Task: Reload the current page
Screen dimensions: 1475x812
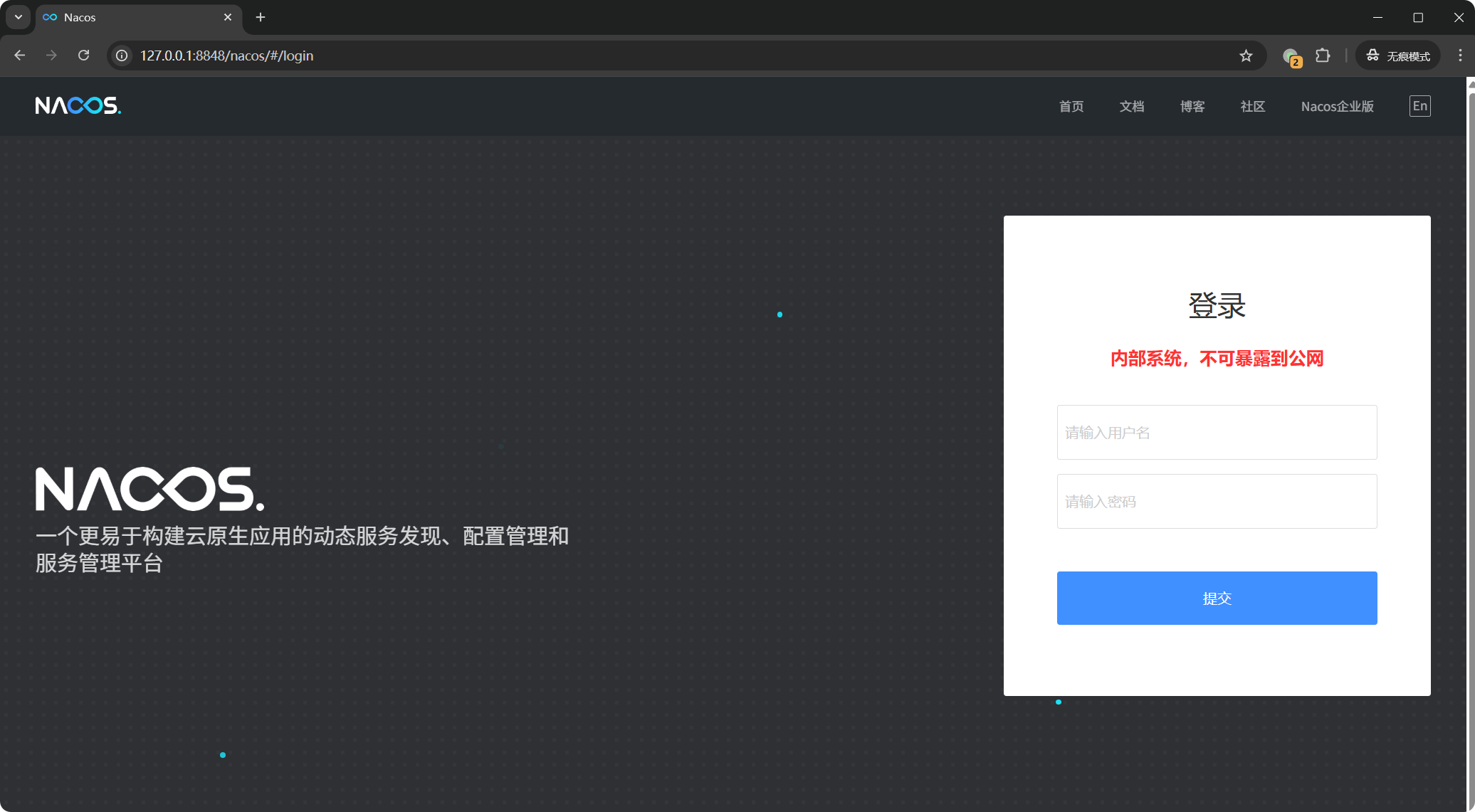Action: [x=83, y=56]
